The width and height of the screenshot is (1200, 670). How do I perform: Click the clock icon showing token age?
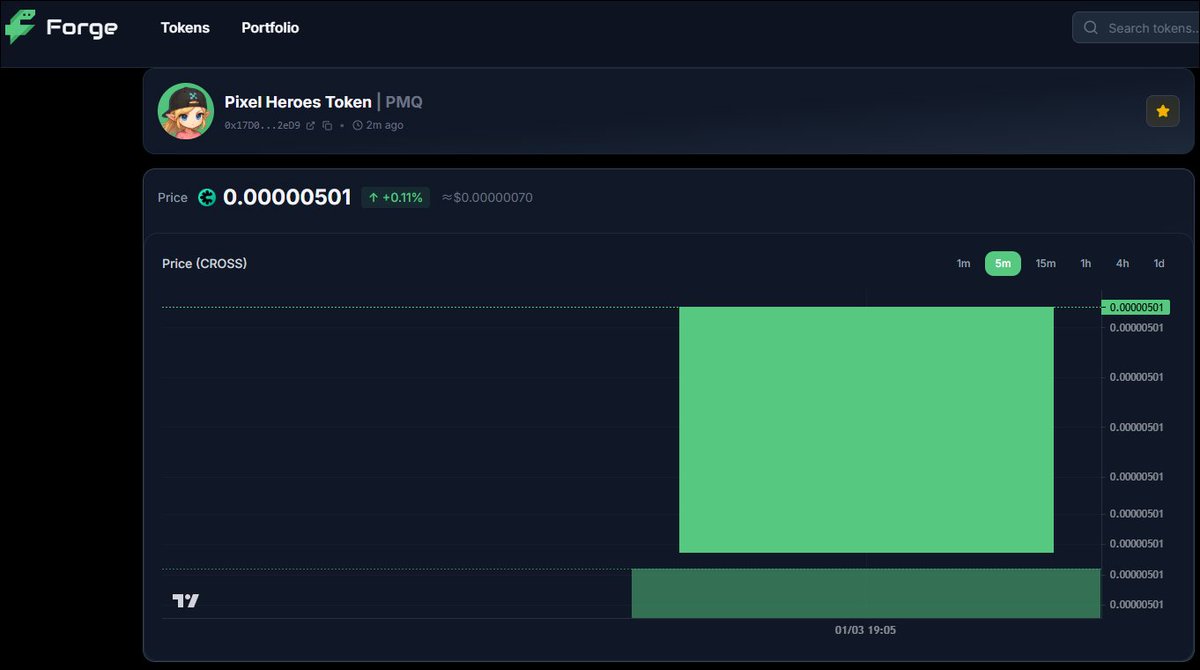click(358, 125)
